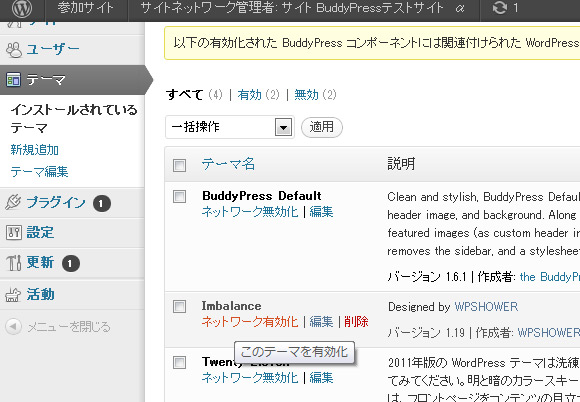The height and width of the screenshot is (402, 580).
Task: Click the 更新 update count badge
Action: pyautogui.click(x=71, y=264)
